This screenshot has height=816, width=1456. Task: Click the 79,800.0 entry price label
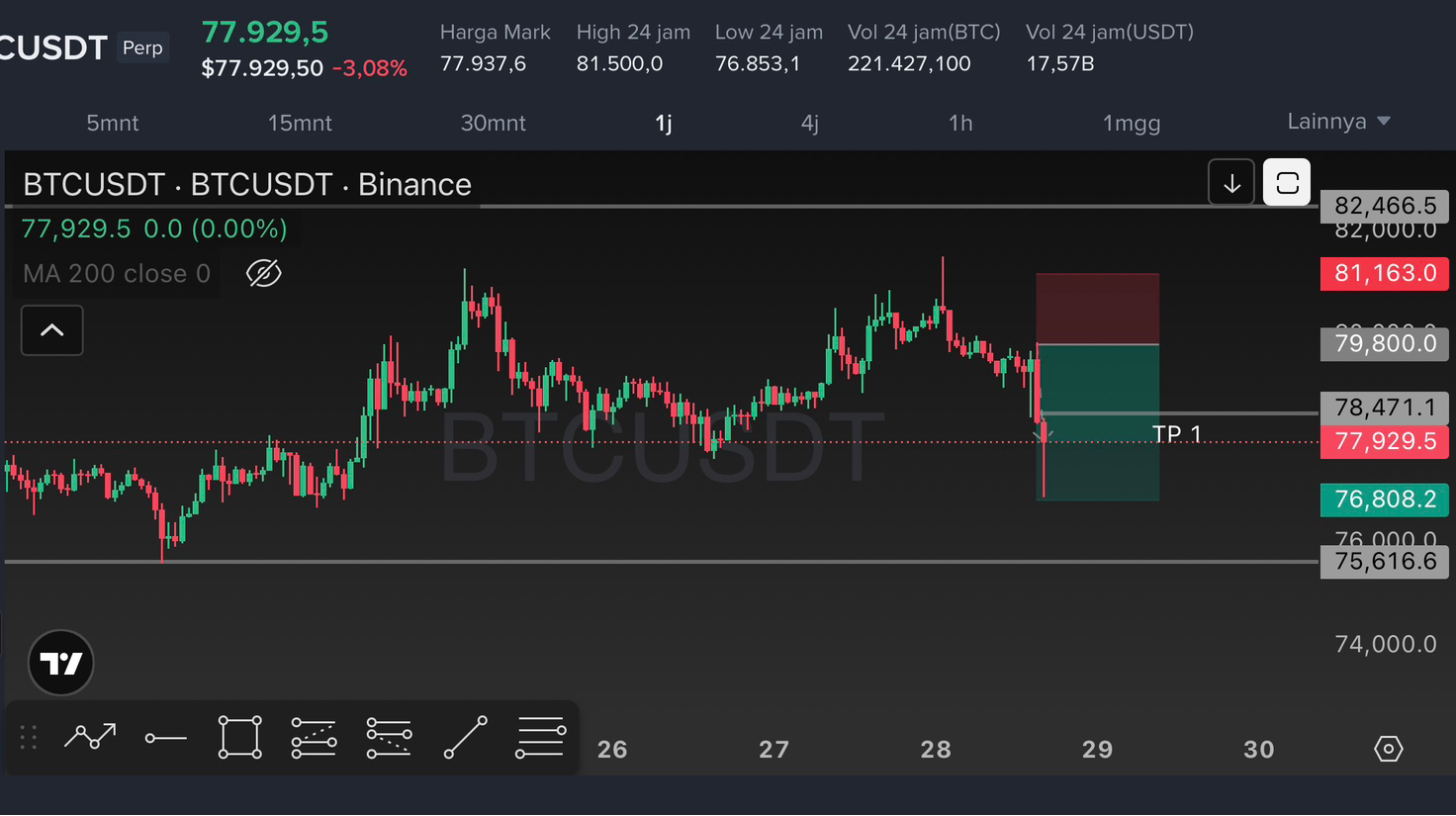coord(1385,343)
